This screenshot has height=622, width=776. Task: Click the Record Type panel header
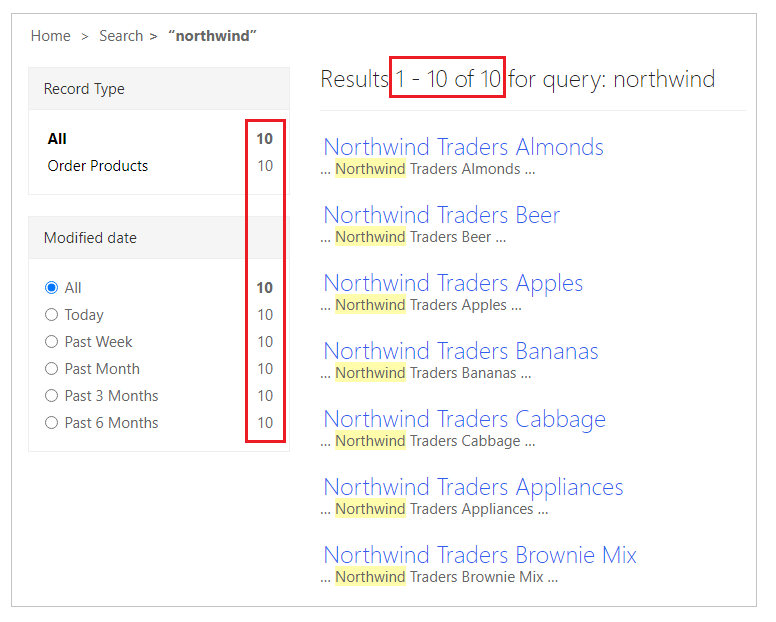pos(84,89)
